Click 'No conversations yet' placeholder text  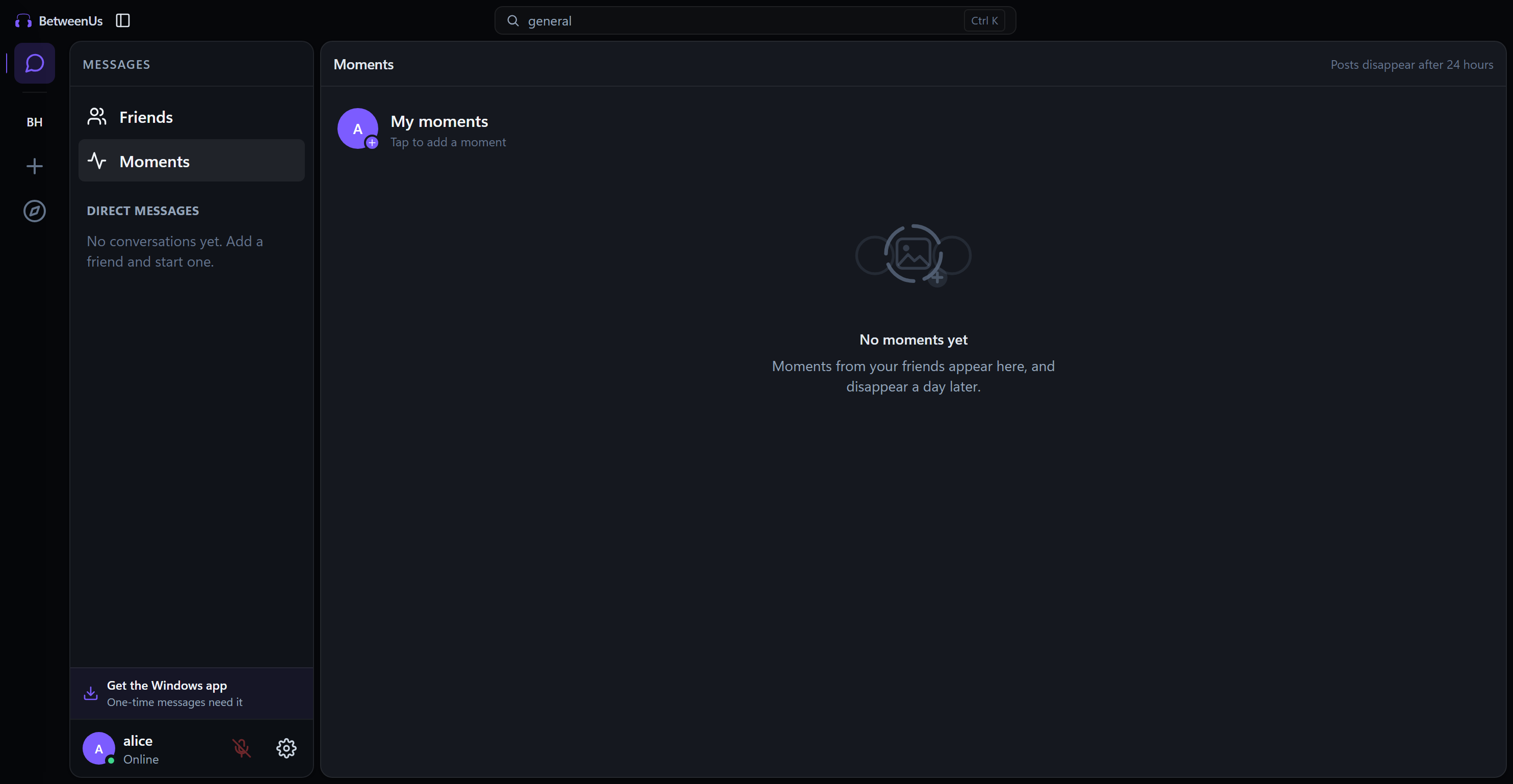(x=175, y=251)
